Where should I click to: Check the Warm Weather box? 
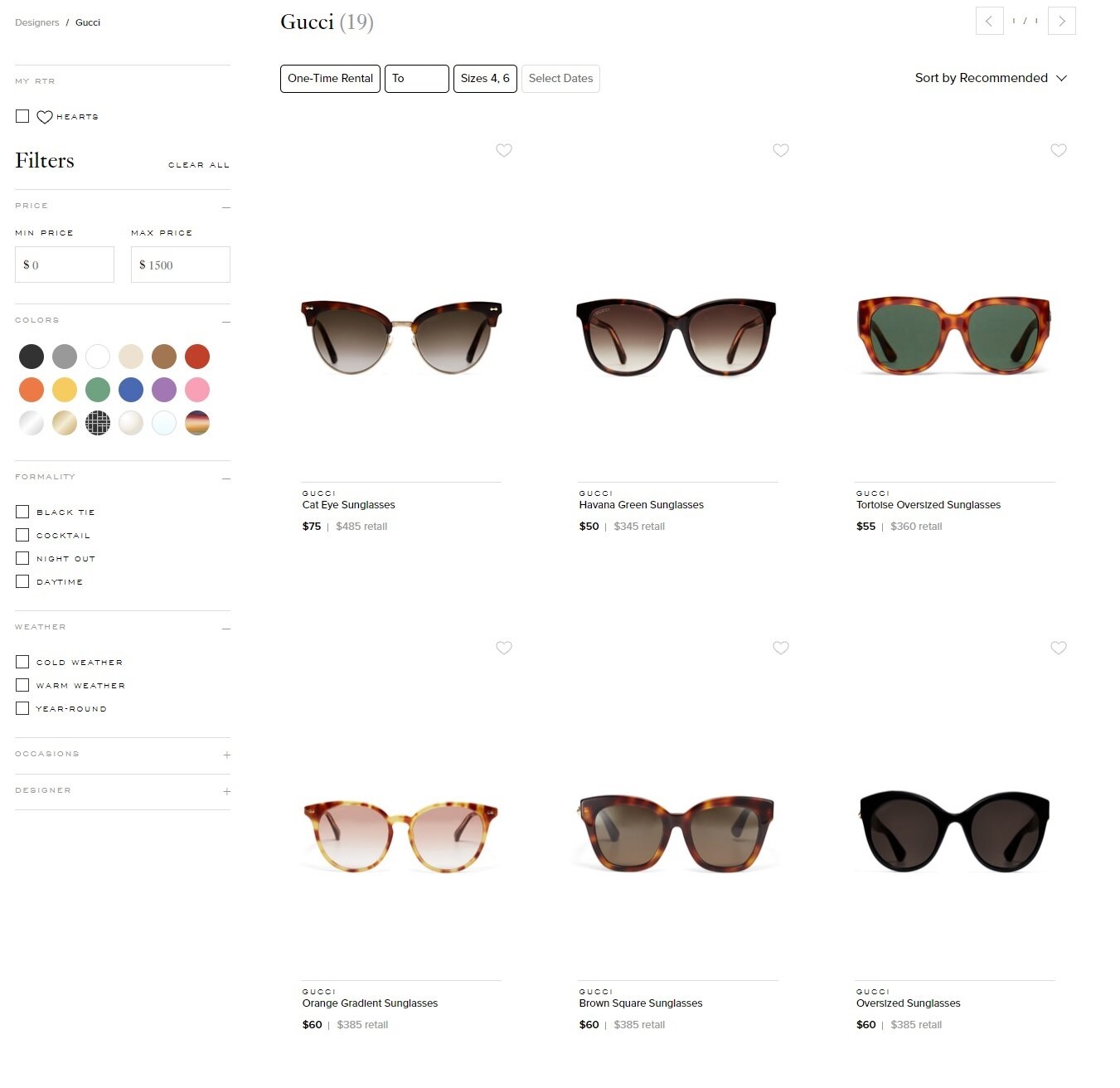coord(22,685)
